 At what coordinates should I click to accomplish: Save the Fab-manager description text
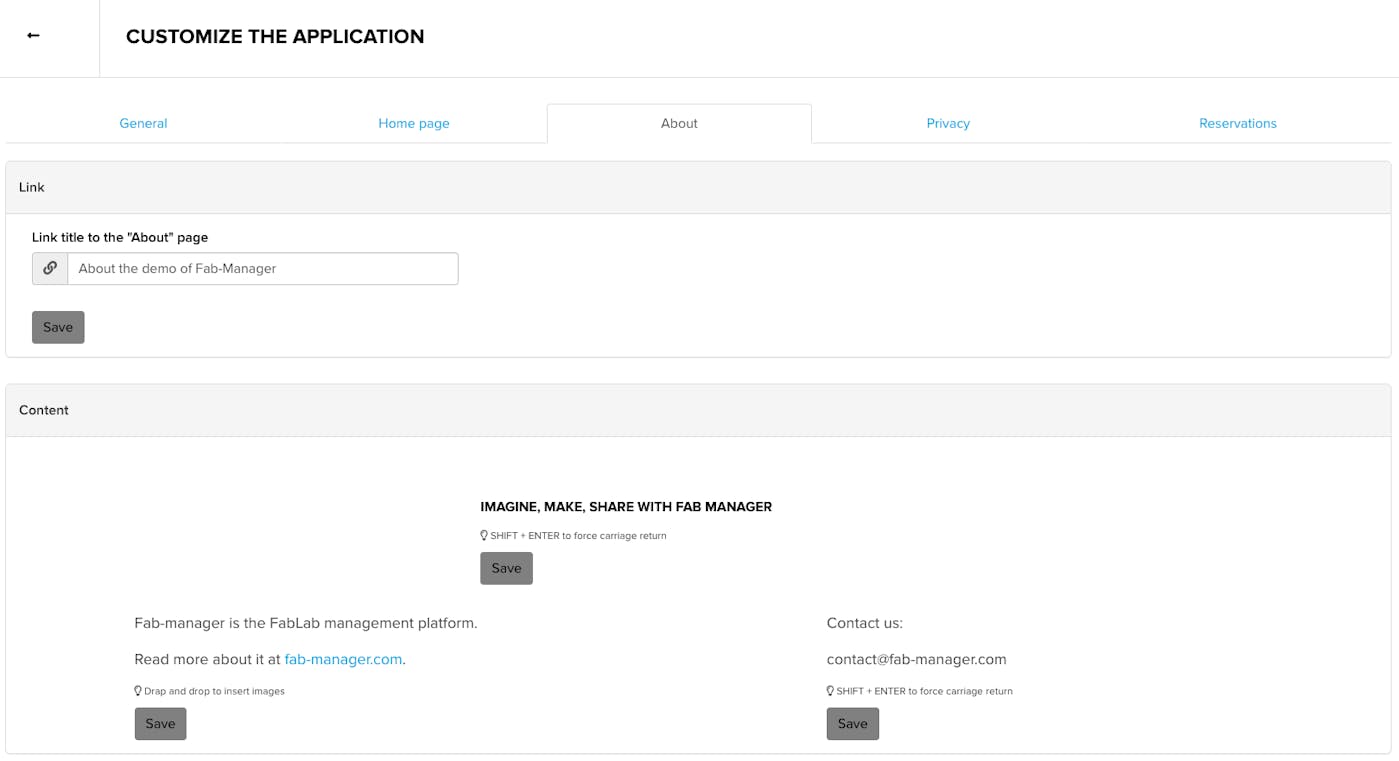(160, 724)
